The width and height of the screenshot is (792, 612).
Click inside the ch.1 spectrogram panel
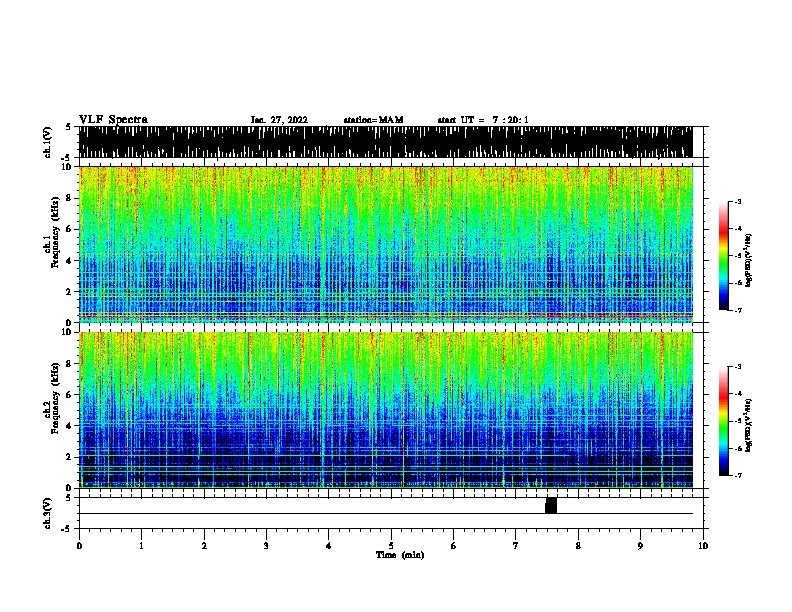(385, 244)
